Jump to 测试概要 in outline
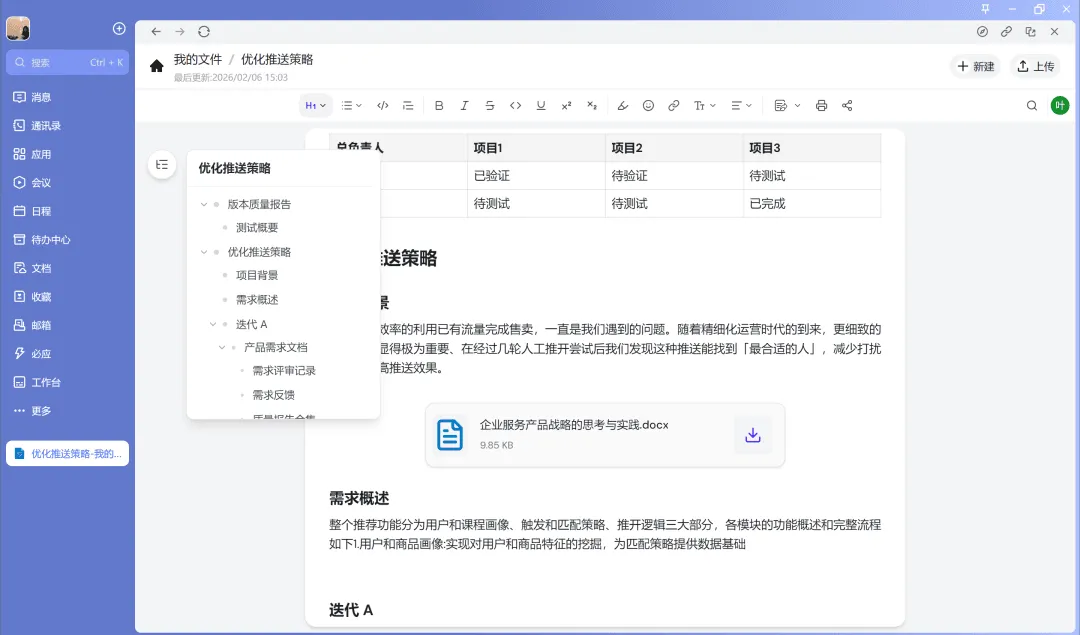Image resolution: width=1080 pixels, height=635 pixels. (x=257, y=227)
